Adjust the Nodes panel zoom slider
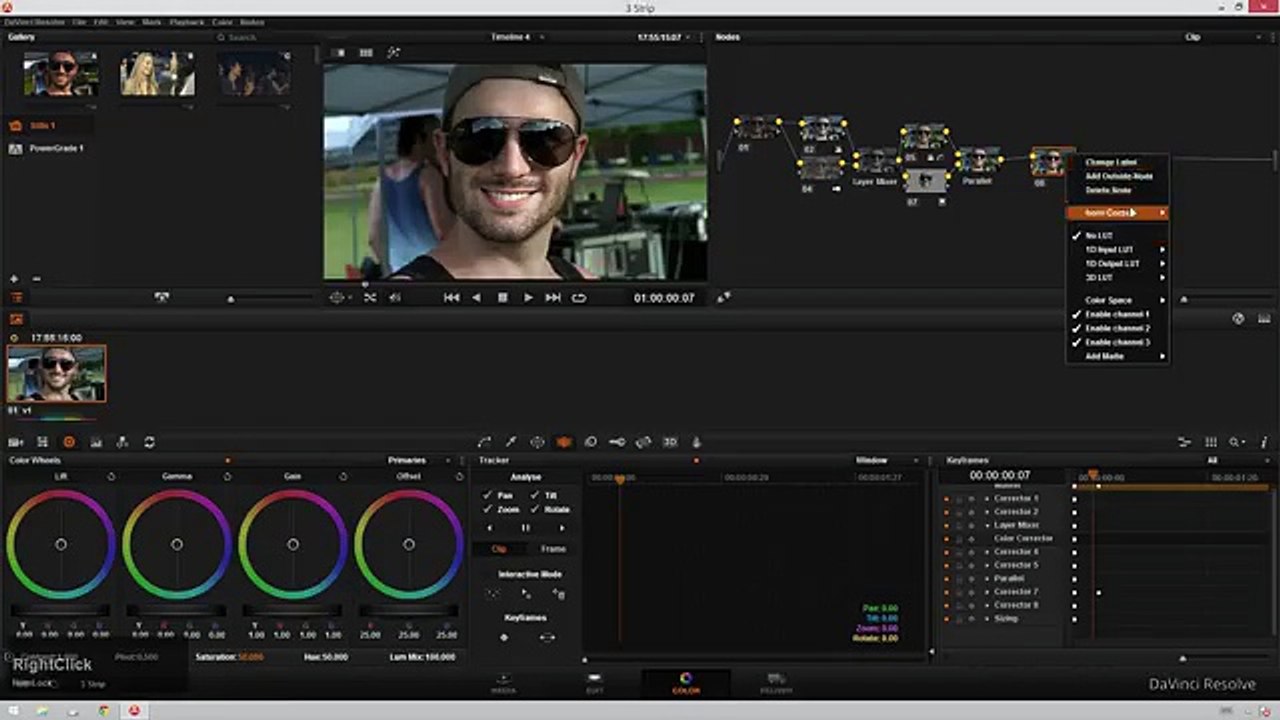This screenshot has width=1280, height=720. tap(1184, 300)
